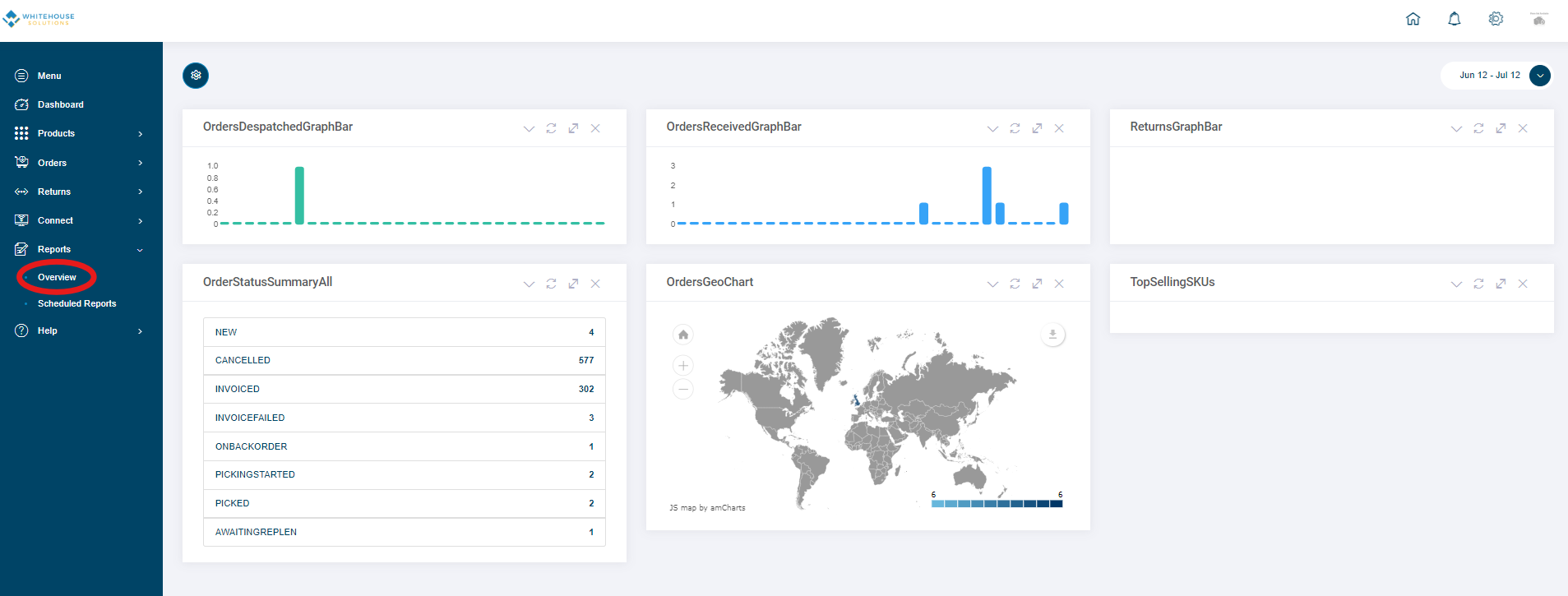Open the settings gear in top bar
Viewport: 1568px width, 596px height.
pyautogui.click(x=1496, y=19)
